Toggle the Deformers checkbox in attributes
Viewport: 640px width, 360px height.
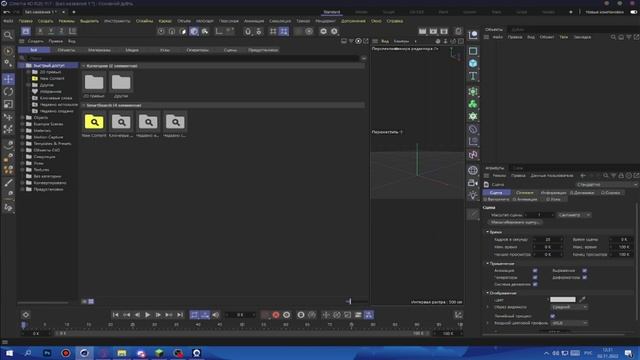[x=584, y=278]
